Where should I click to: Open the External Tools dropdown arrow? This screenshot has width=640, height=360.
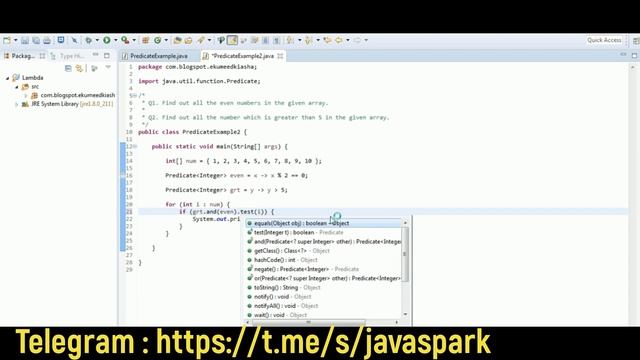pyautogui.click(x=134, y=40)
